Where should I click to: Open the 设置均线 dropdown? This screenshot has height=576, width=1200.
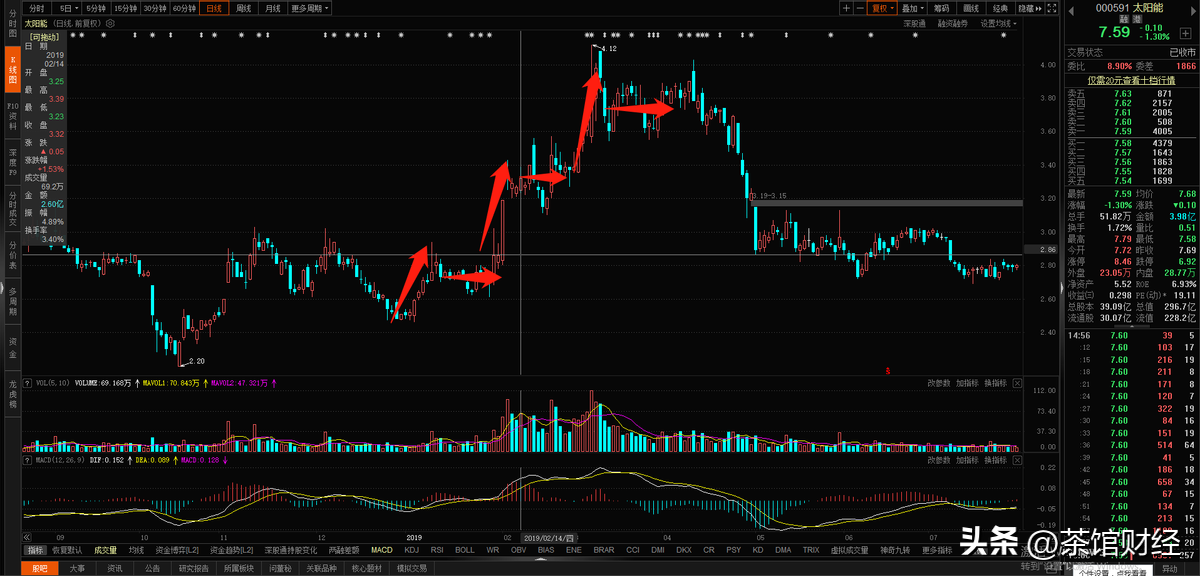998,22
